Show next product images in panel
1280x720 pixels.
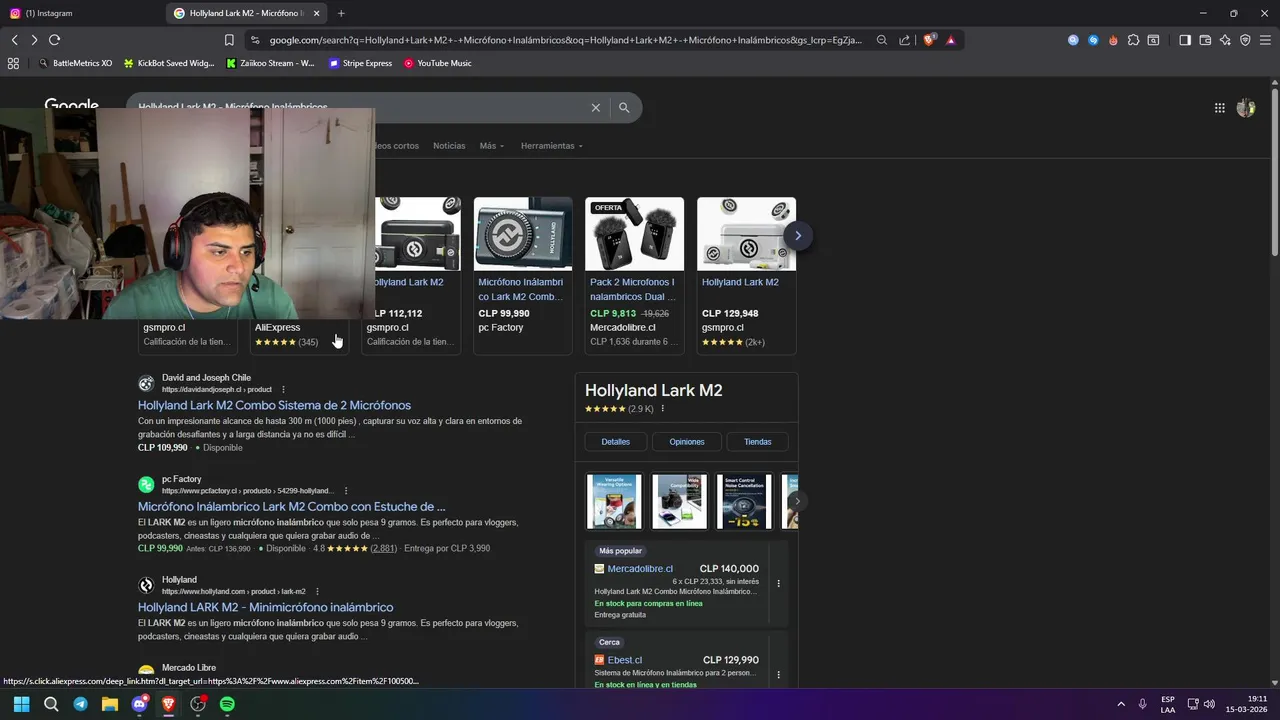797,501
